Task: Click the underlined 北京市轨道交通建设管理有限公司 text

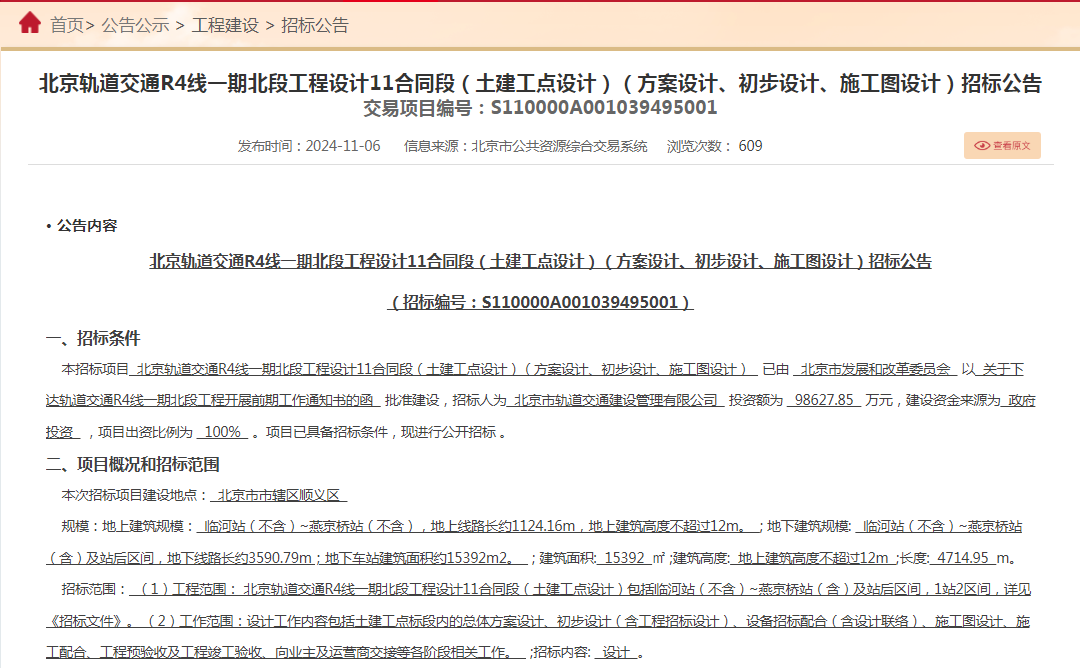Action: 615,401
